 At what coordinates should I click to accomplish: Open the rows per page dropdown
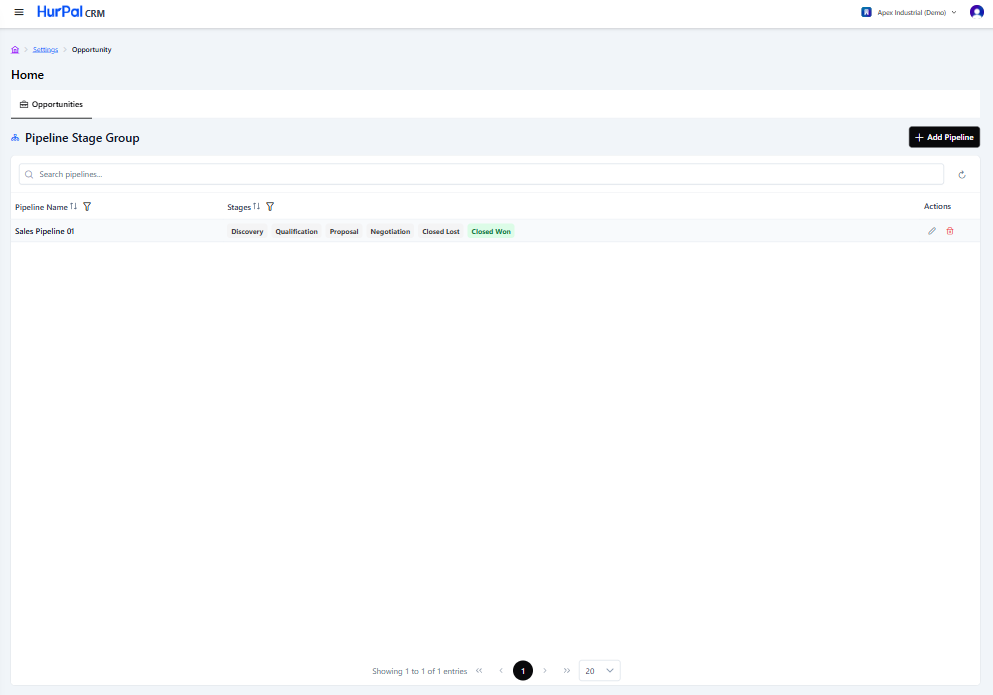[x=600, y=670]
